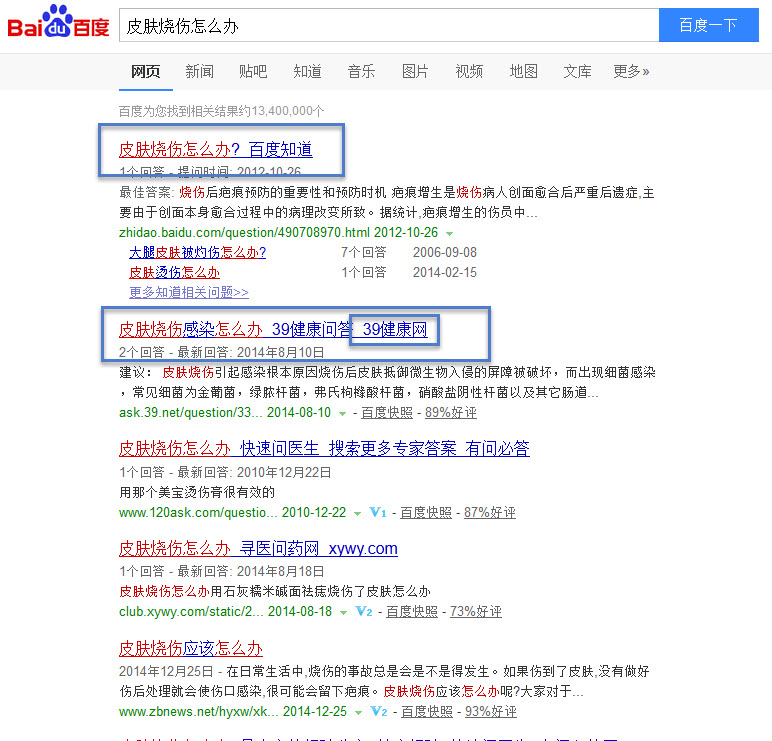Click the 73%好评 rating link
The height and width of the screenshot is (741, 772).
tap(476, 612)
